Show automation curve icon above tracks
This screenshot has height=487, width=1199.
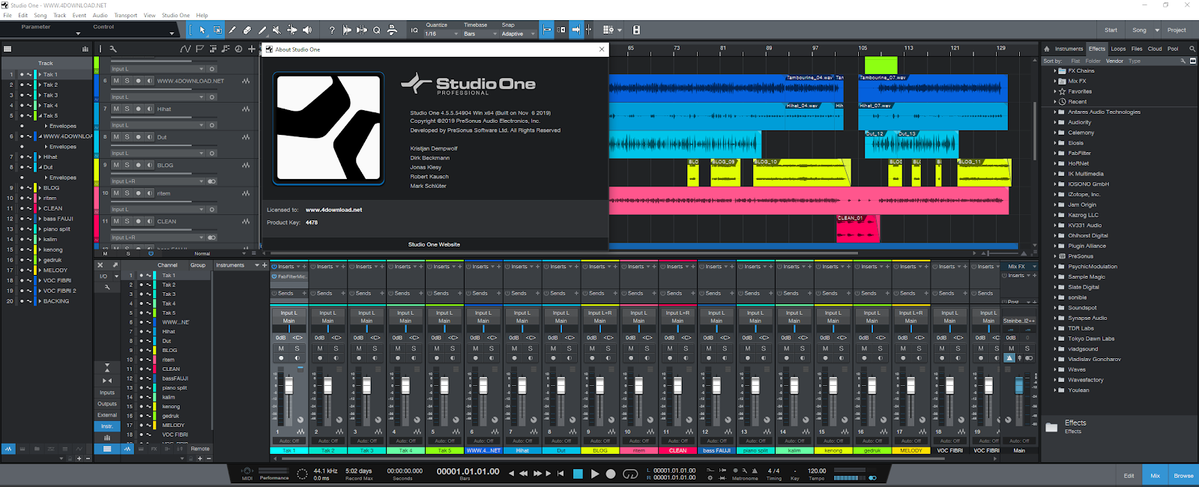185,49
